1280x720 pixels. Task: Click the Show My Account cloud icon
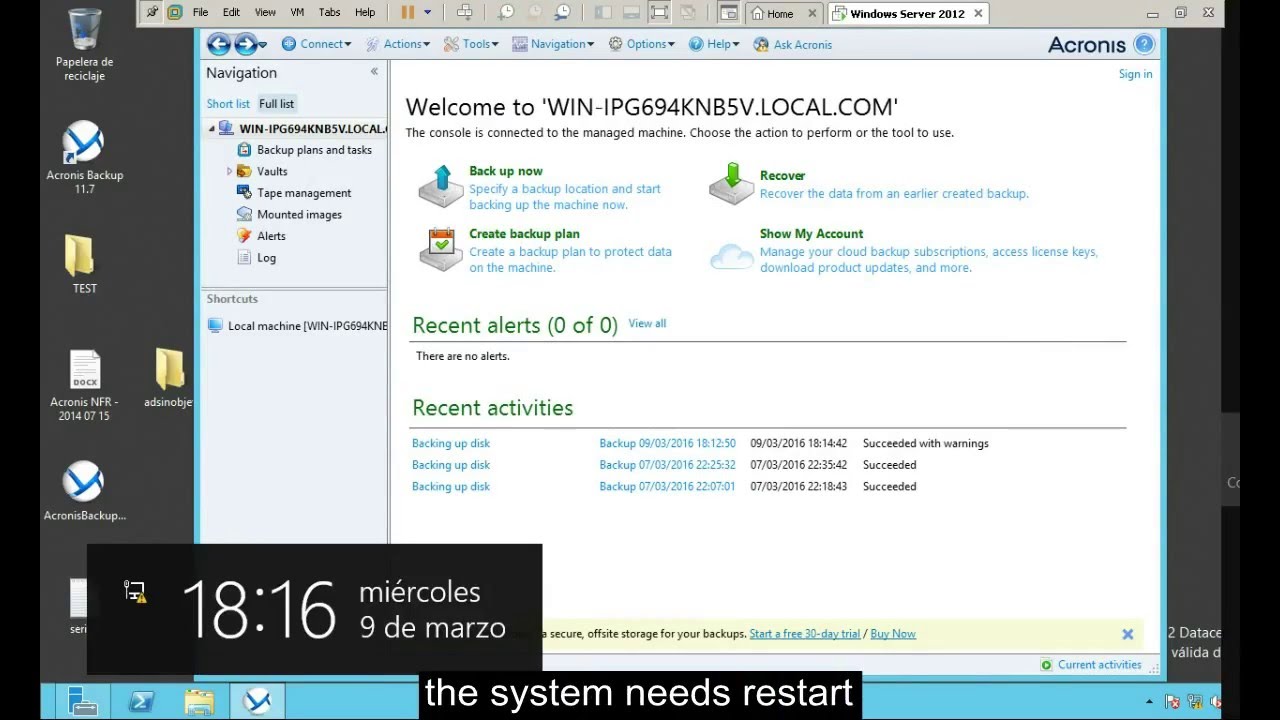click(731, 256)
